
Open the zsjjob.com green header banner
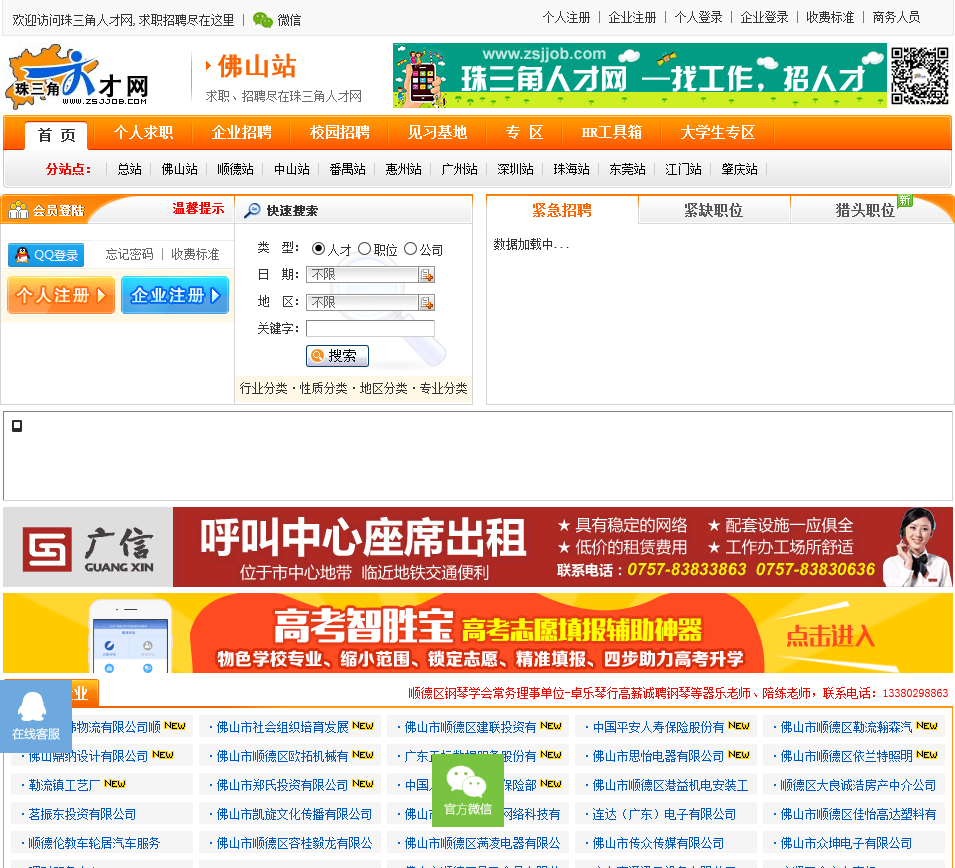[640, 76]
